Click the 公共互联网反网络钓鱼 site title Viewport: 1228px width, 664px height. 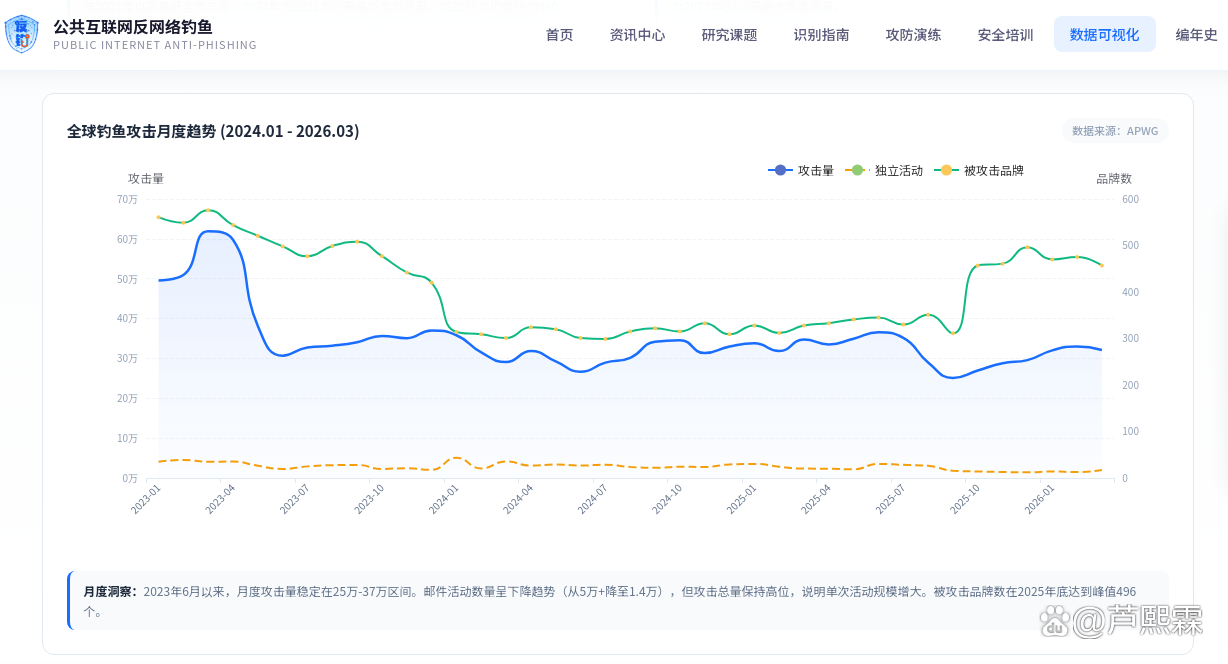click(x=133, y=27)
